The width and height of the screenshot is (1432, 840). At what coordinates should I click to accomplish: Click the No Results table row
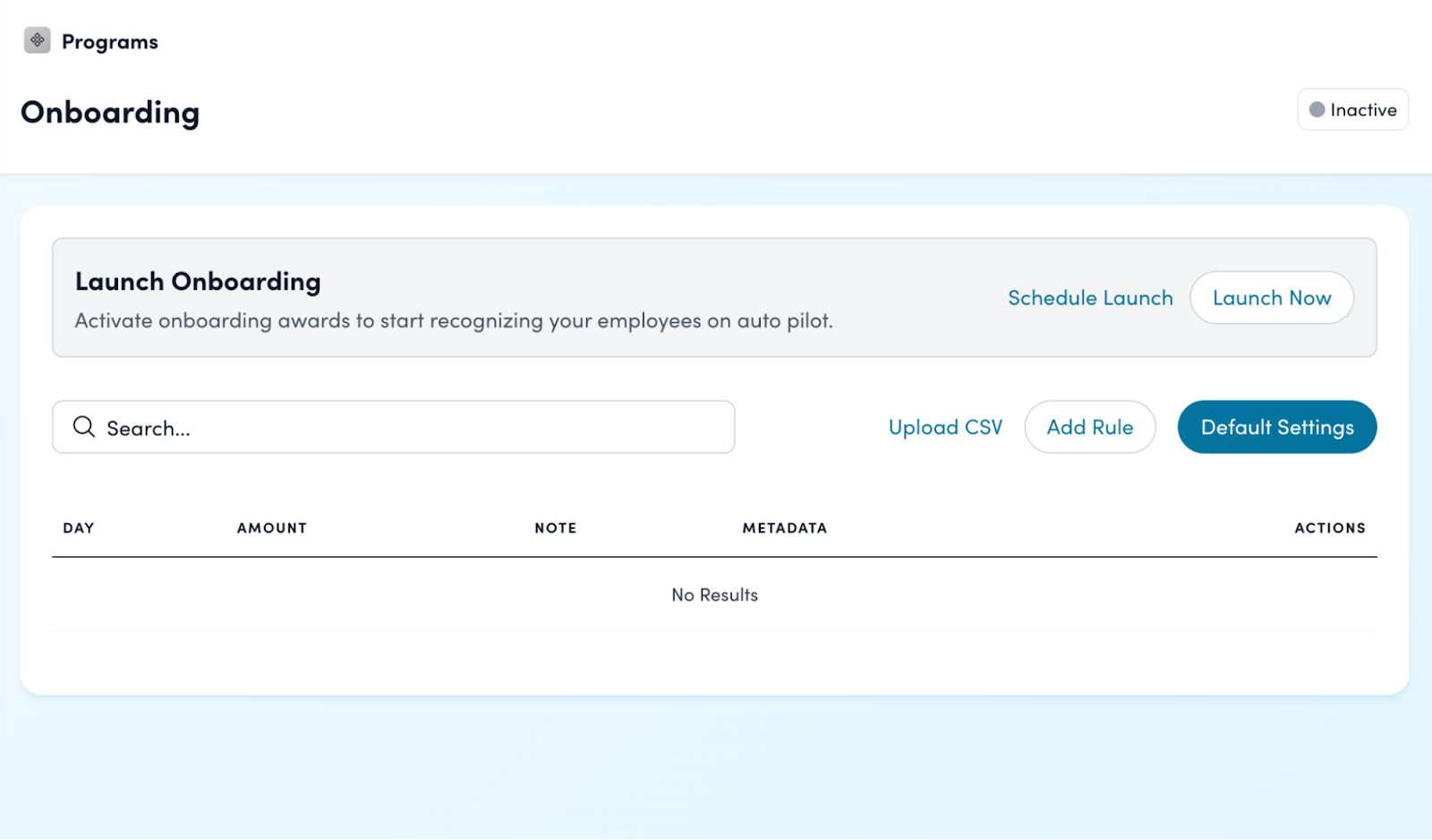coord(714,595)
